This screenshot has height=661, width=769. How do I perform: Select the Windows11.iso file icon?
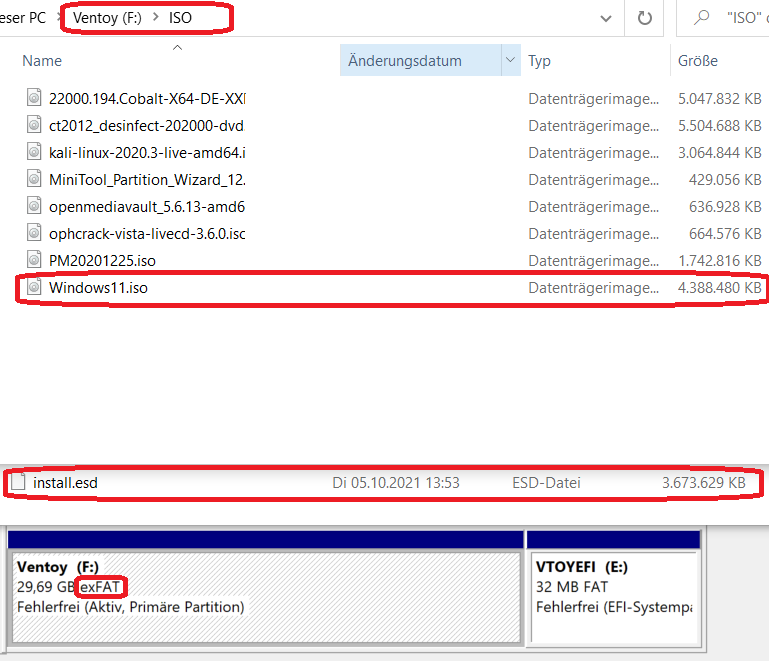point(33,286)
